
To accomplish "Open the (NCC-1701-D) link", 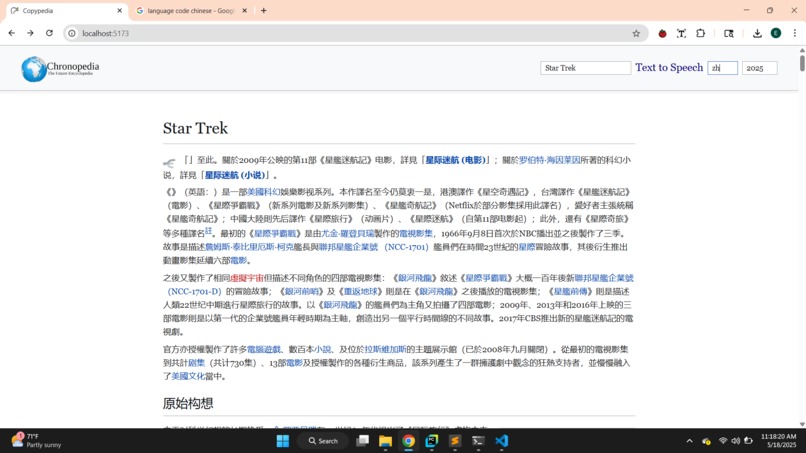I will [x=194, y=292].
